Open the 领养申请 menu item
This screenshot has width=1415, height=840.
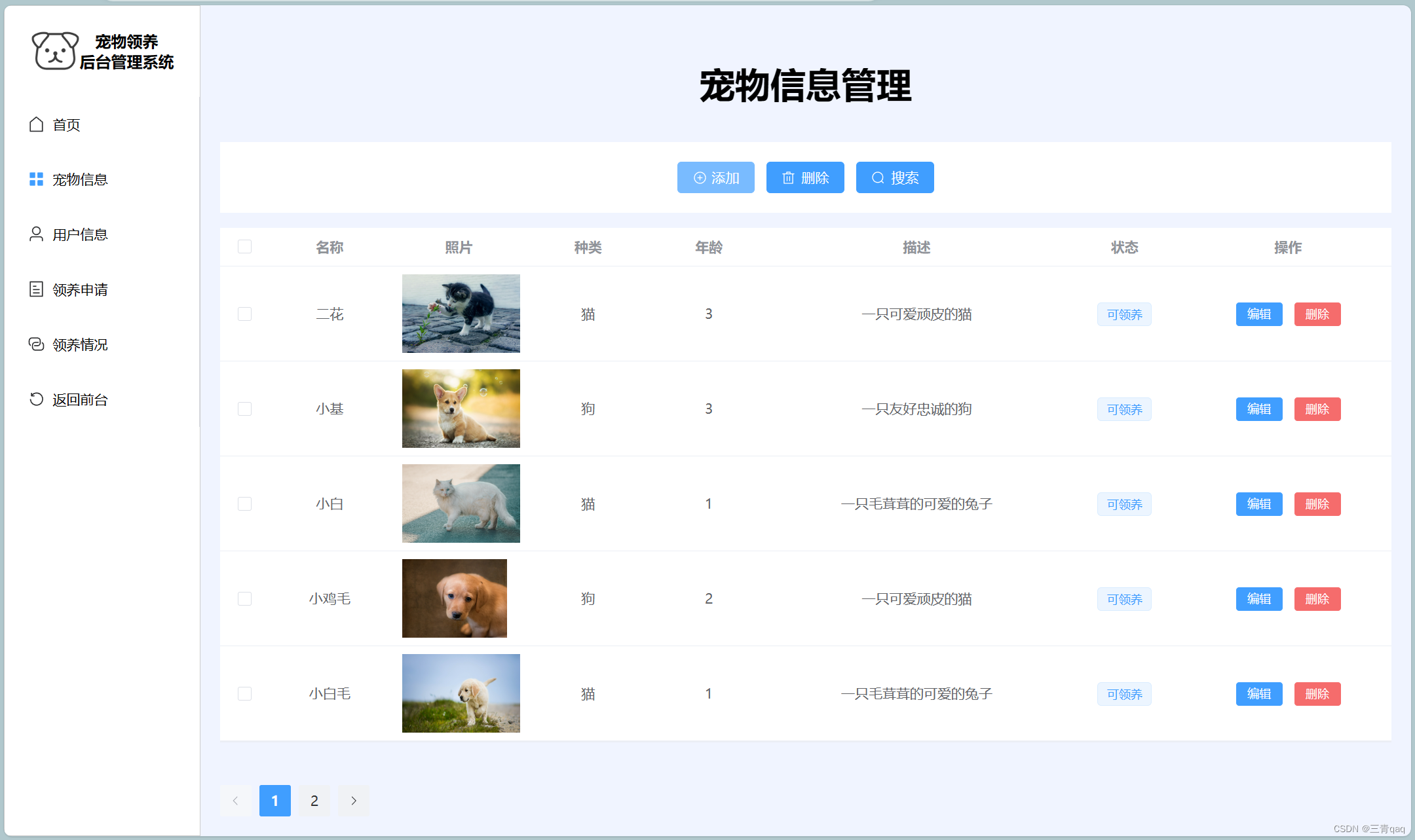click(x=80, y=289)
